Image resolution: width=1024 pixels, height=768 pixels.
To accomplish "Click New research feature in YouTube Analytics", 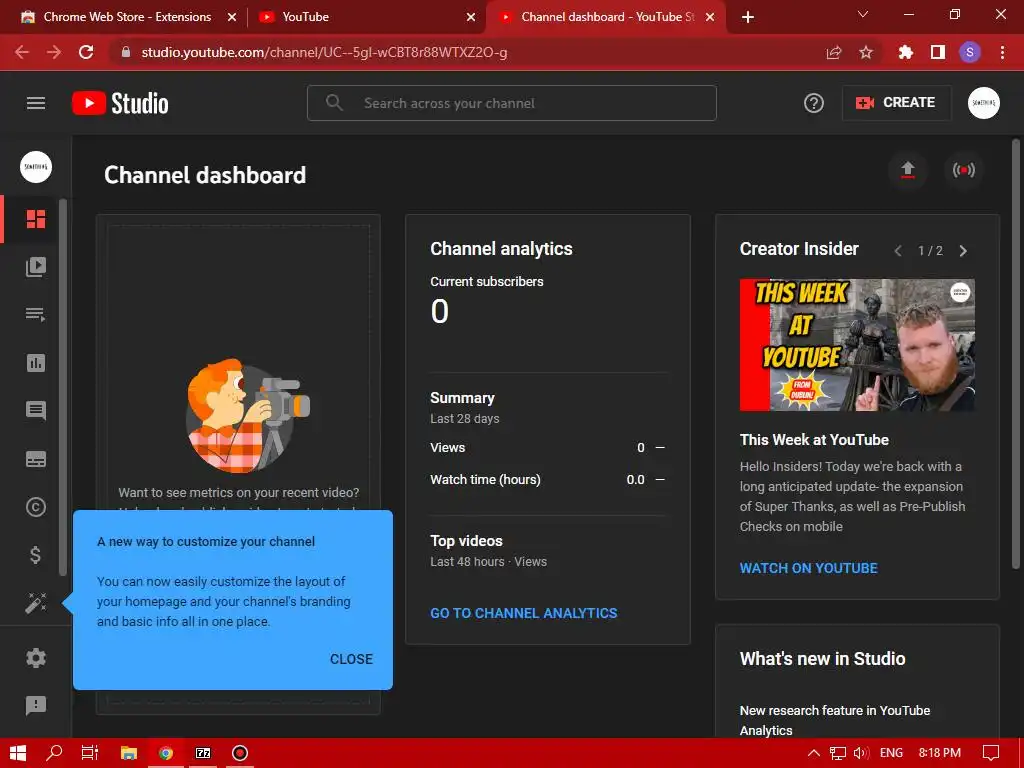I will (835, 720).
